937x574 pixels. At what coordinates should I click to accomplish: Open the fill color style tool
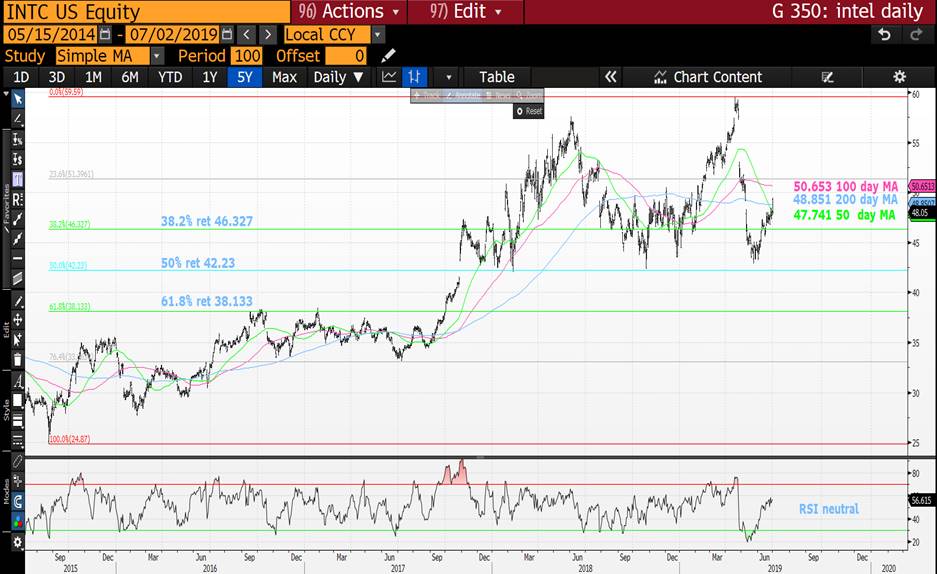(18, 401)
